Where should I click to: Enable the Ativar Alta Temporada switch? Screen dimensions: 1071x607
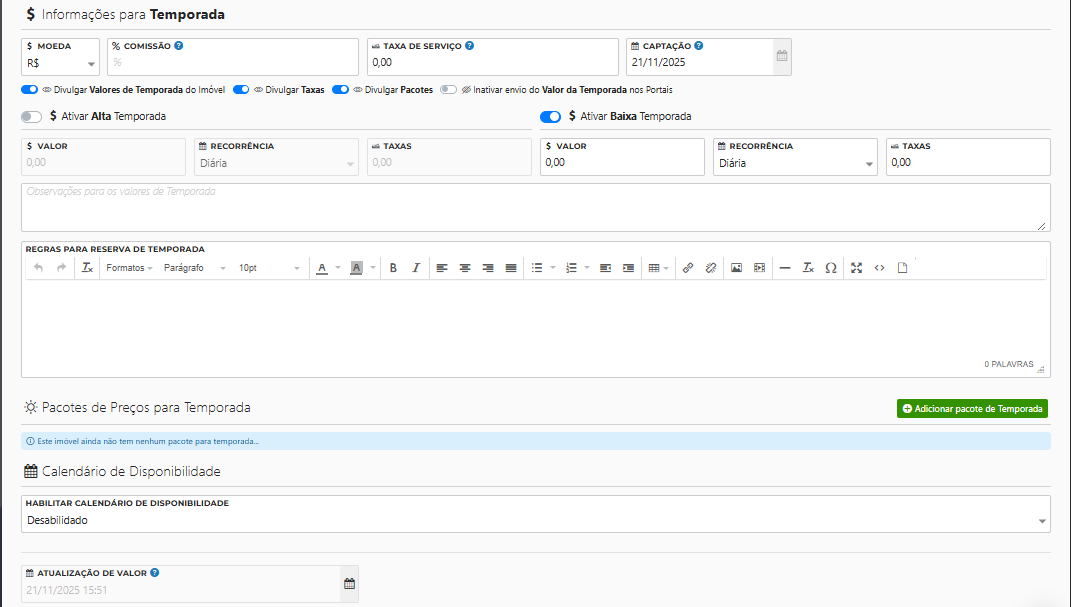(31, 117)
